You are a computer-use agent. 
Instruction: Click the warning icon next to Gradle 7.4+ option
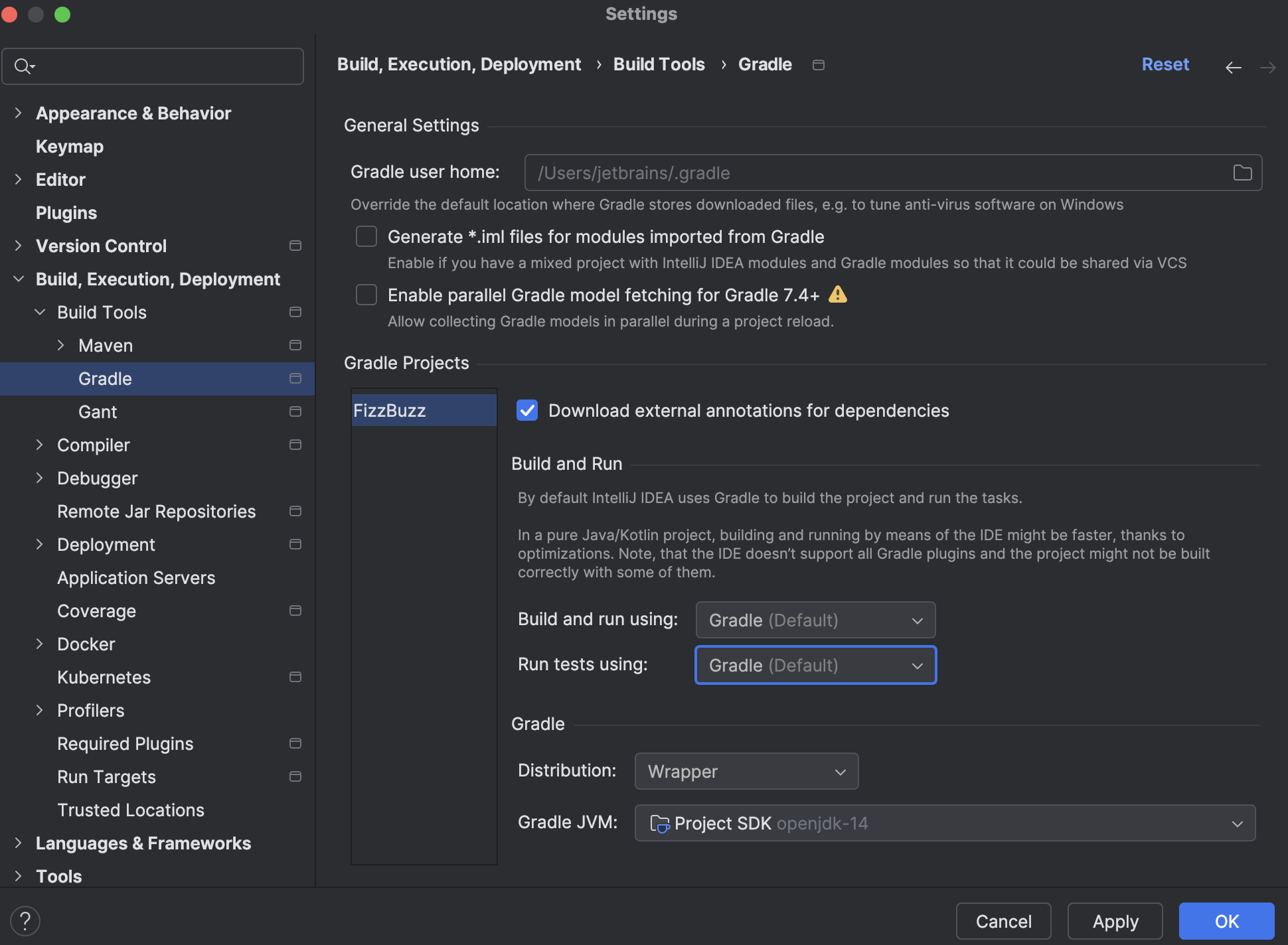839,294
